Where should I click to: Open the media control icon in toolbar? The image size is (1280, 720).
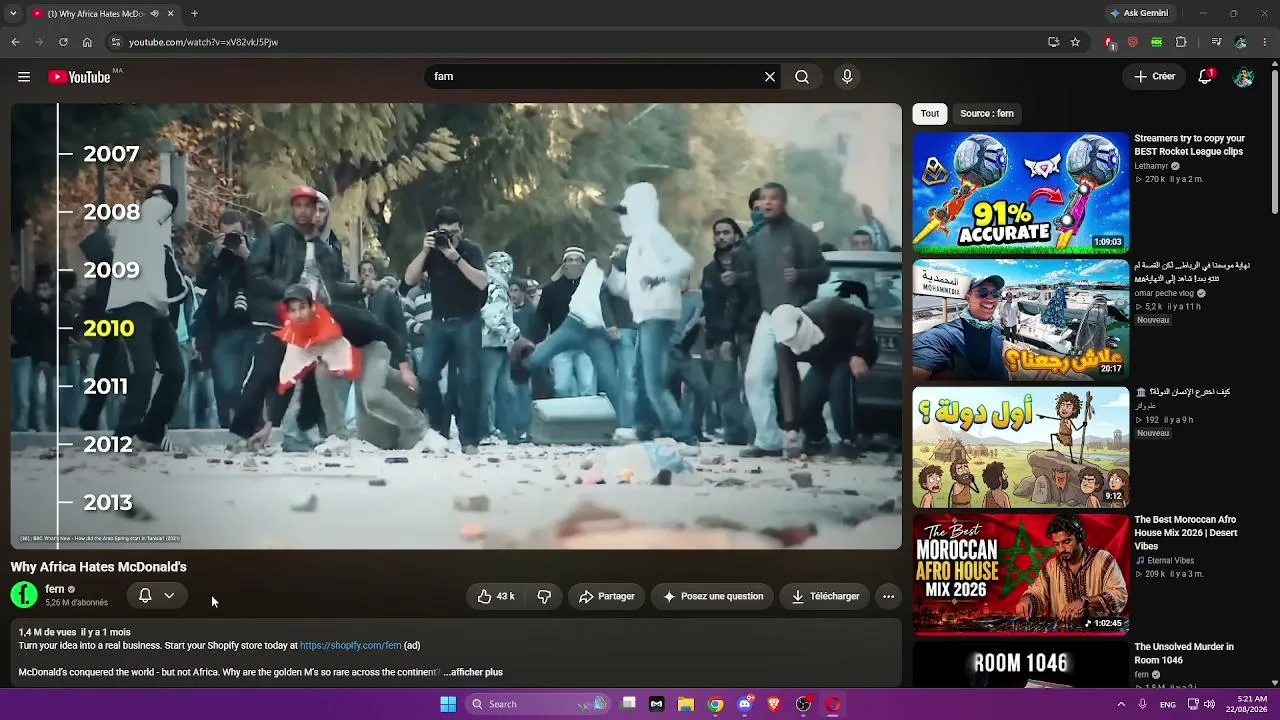coord(1216,42)
